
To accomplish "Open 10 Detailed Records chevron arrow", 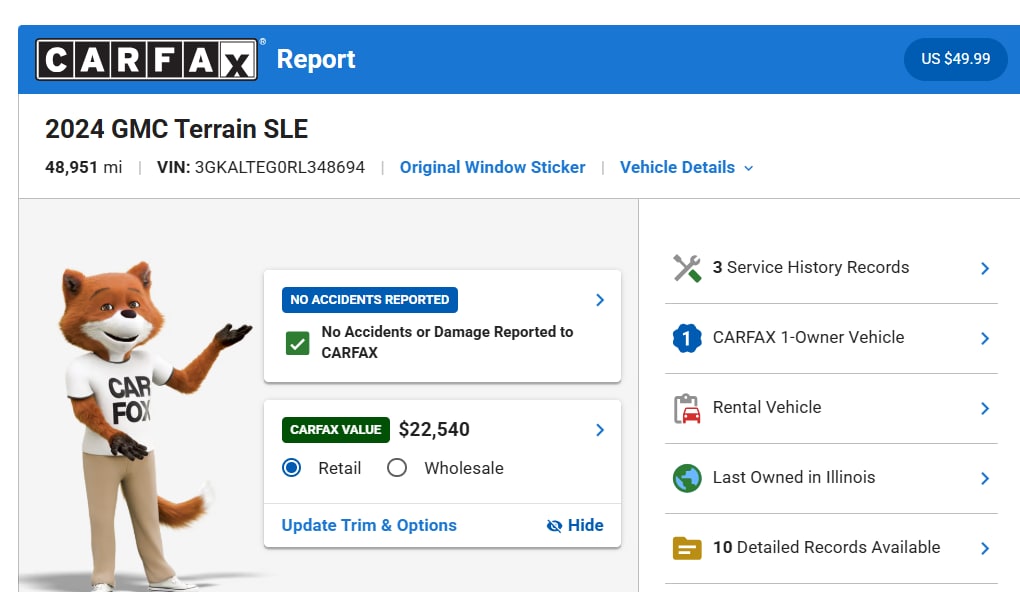I will click(985, 548).
